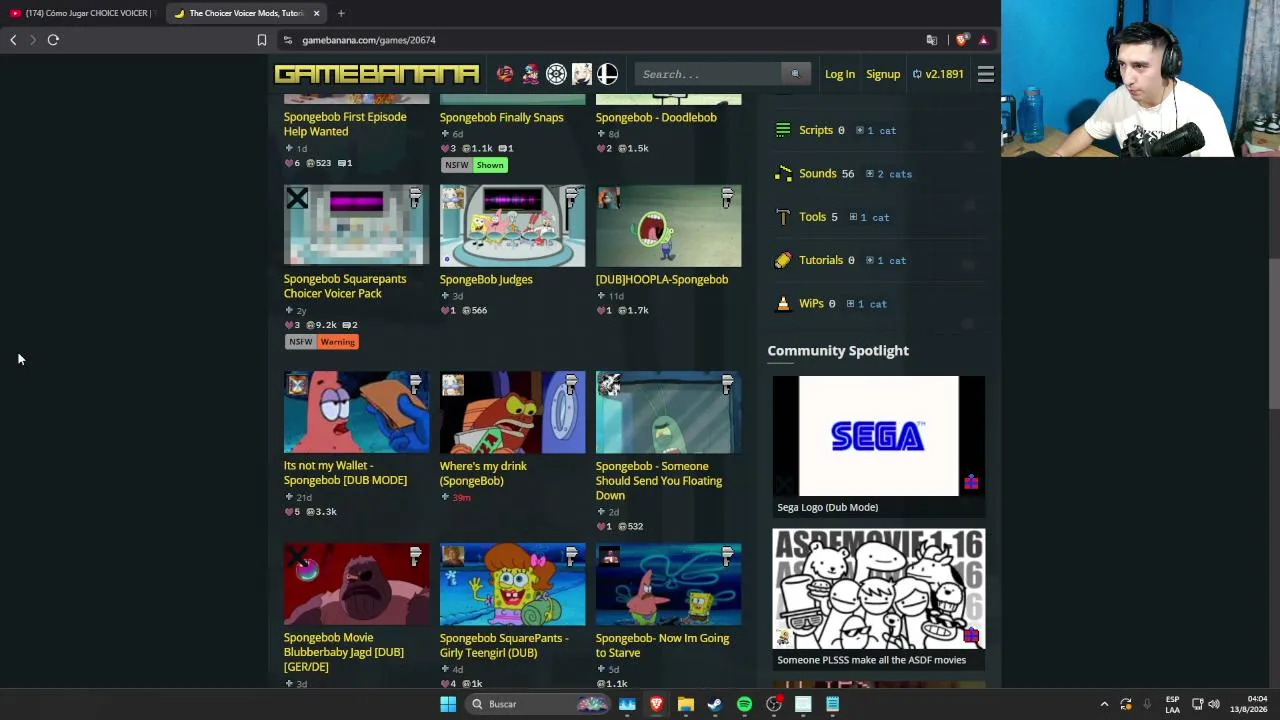1280x720 pixels.
Task: Close The Choicer Voicer Mods tab
Action: 316,13
